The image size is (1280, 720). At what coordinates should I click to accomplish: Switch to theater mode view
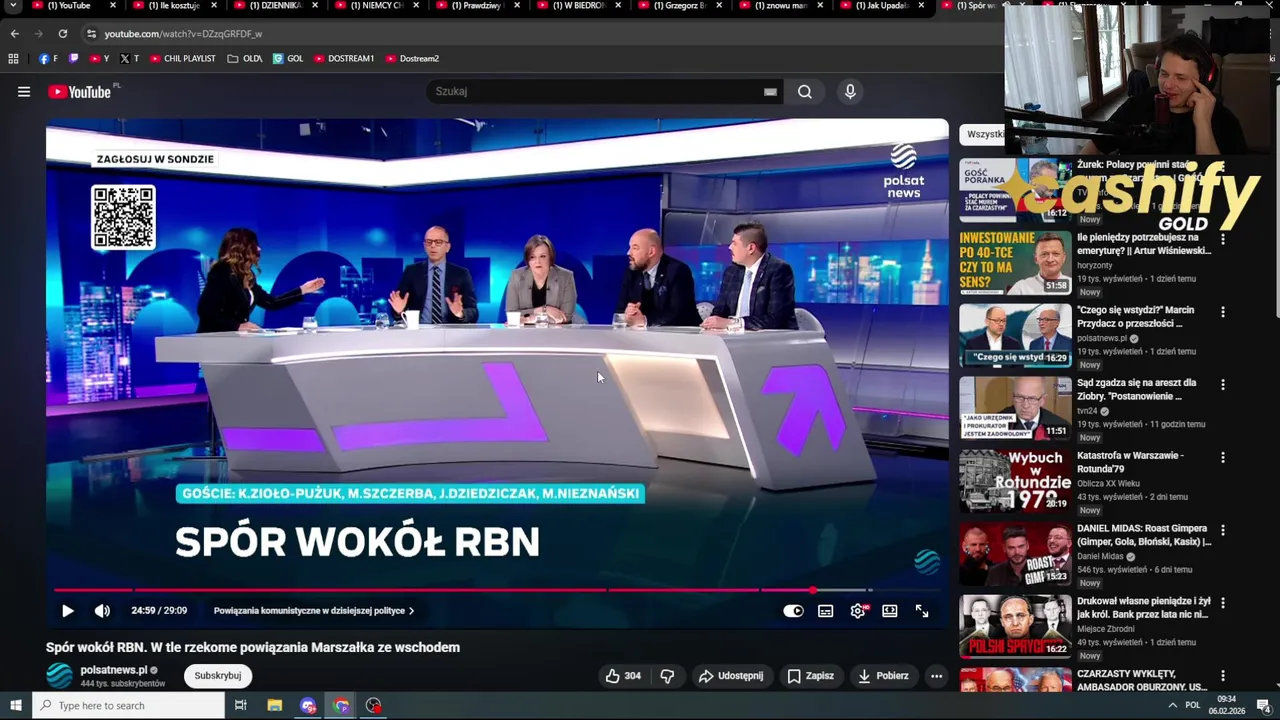pos(890,611)
